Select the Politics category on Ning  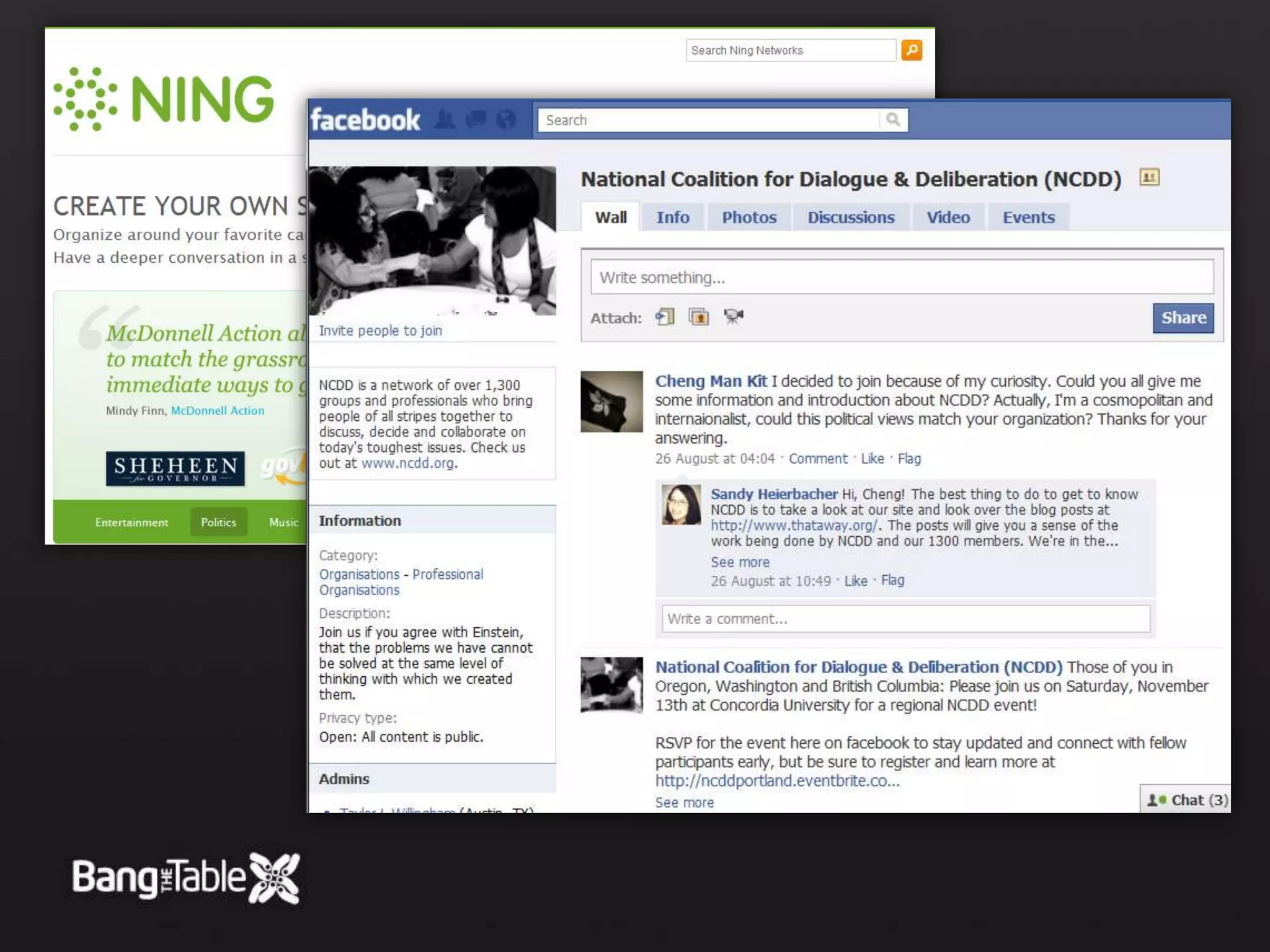pos(218,522)
